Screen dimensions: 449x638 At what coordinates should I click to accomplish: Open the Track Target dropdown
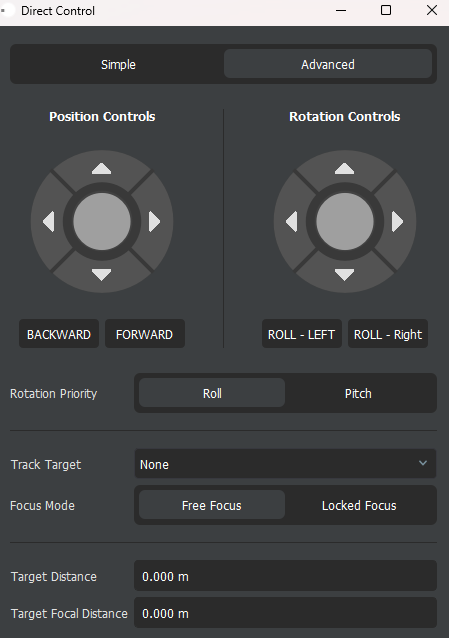pos(285,464)
